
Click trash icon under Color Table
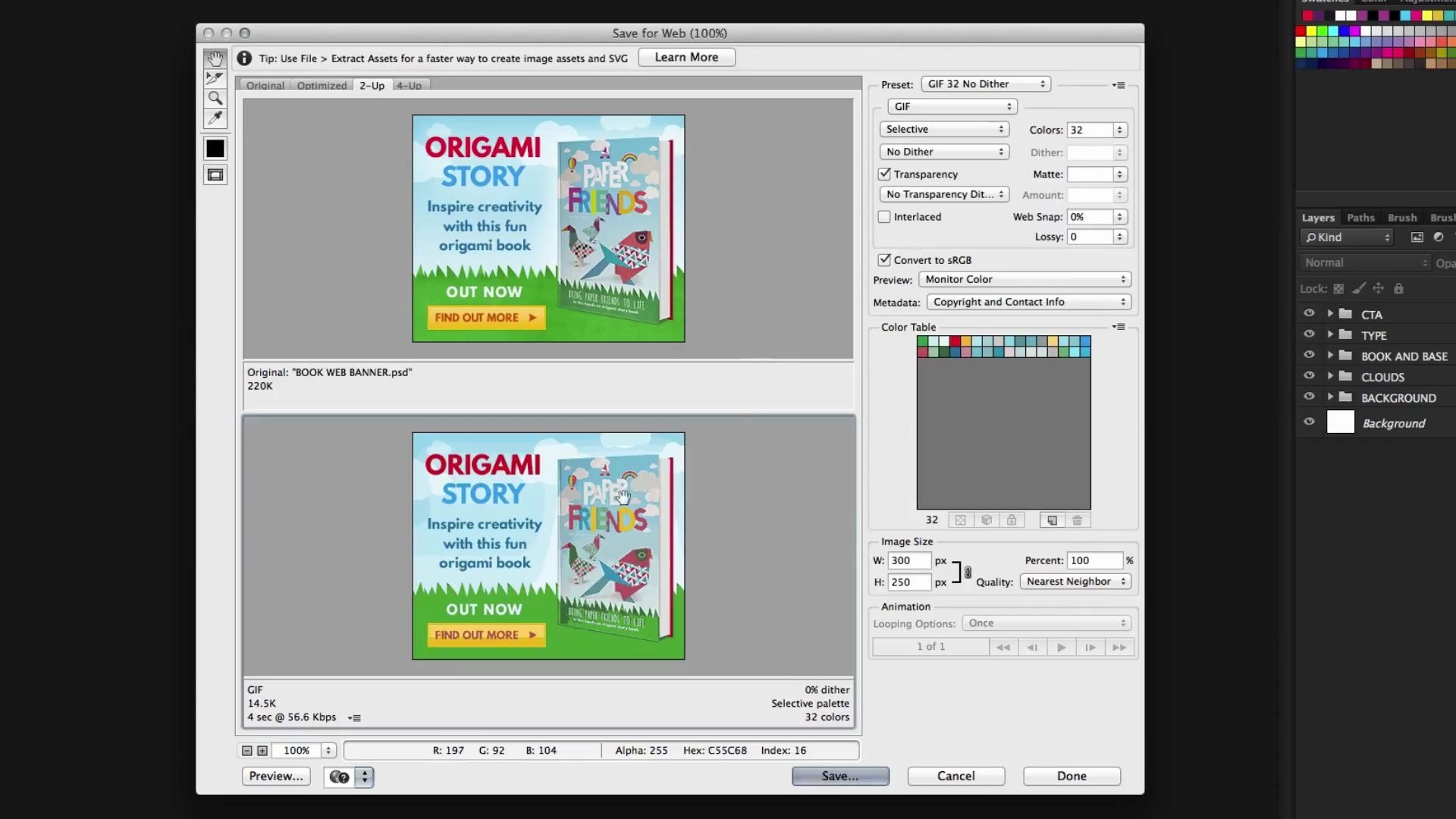click(x=1077, y=520)
